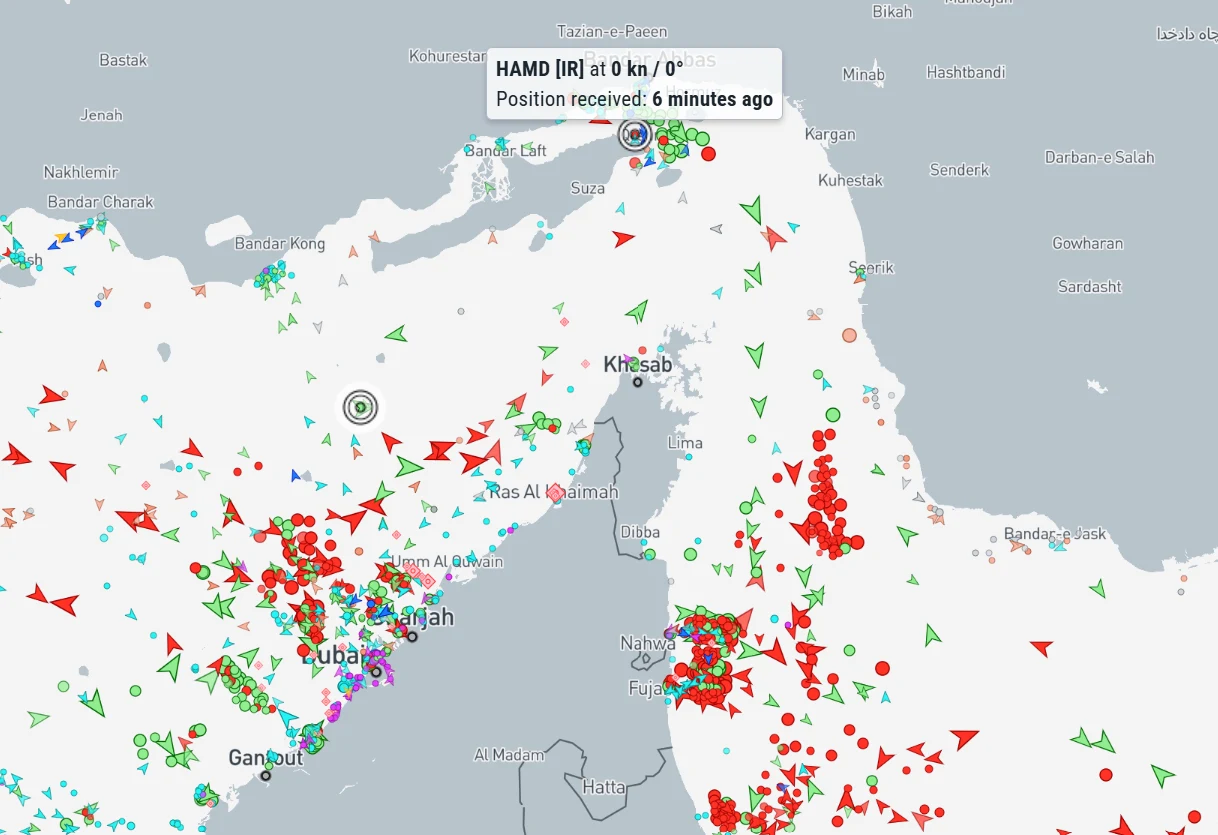
Task: Click the bullseye-circled vessel marker west of Ras Al Khaimah
Action: pos(359,405)
